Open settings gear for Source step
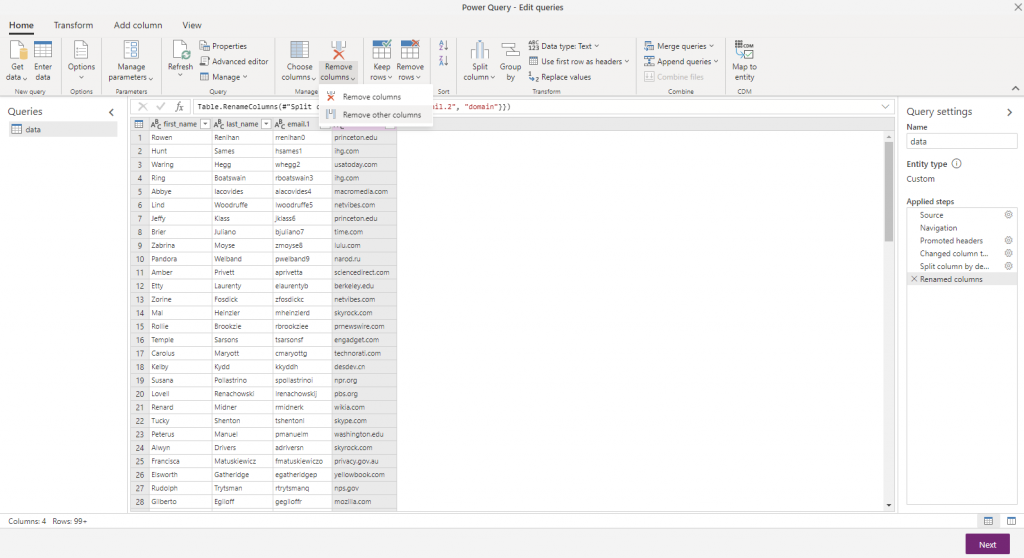 (1008, 214)
